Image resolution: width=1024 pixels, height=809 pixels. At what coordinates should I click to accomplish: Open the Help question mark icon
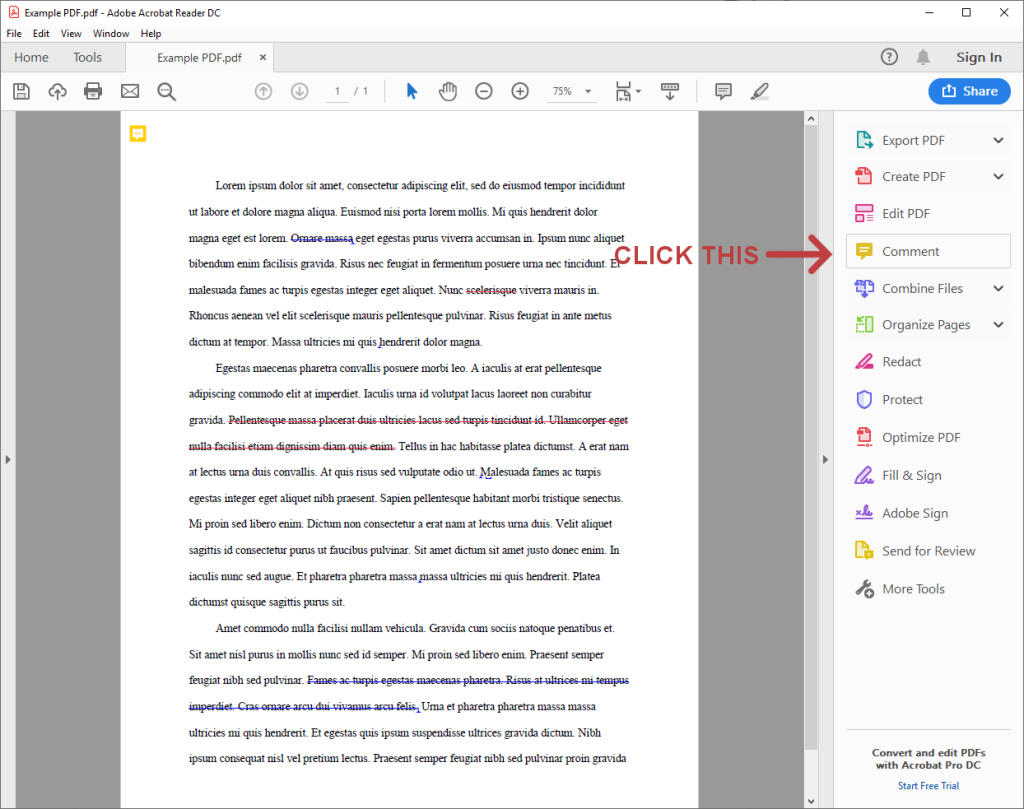coord(889,57)
